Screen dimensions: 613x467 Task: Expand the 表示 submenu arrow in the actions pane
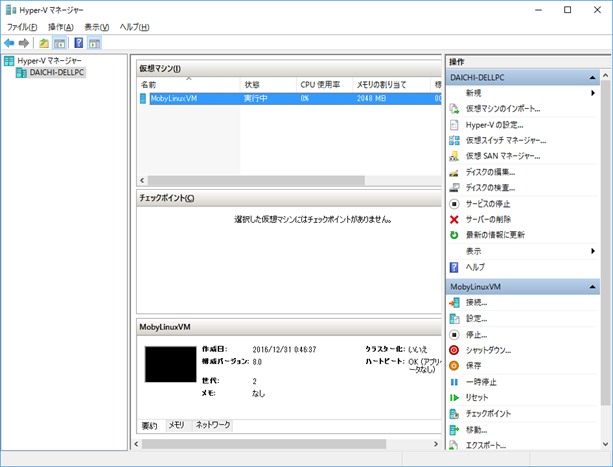593,251
